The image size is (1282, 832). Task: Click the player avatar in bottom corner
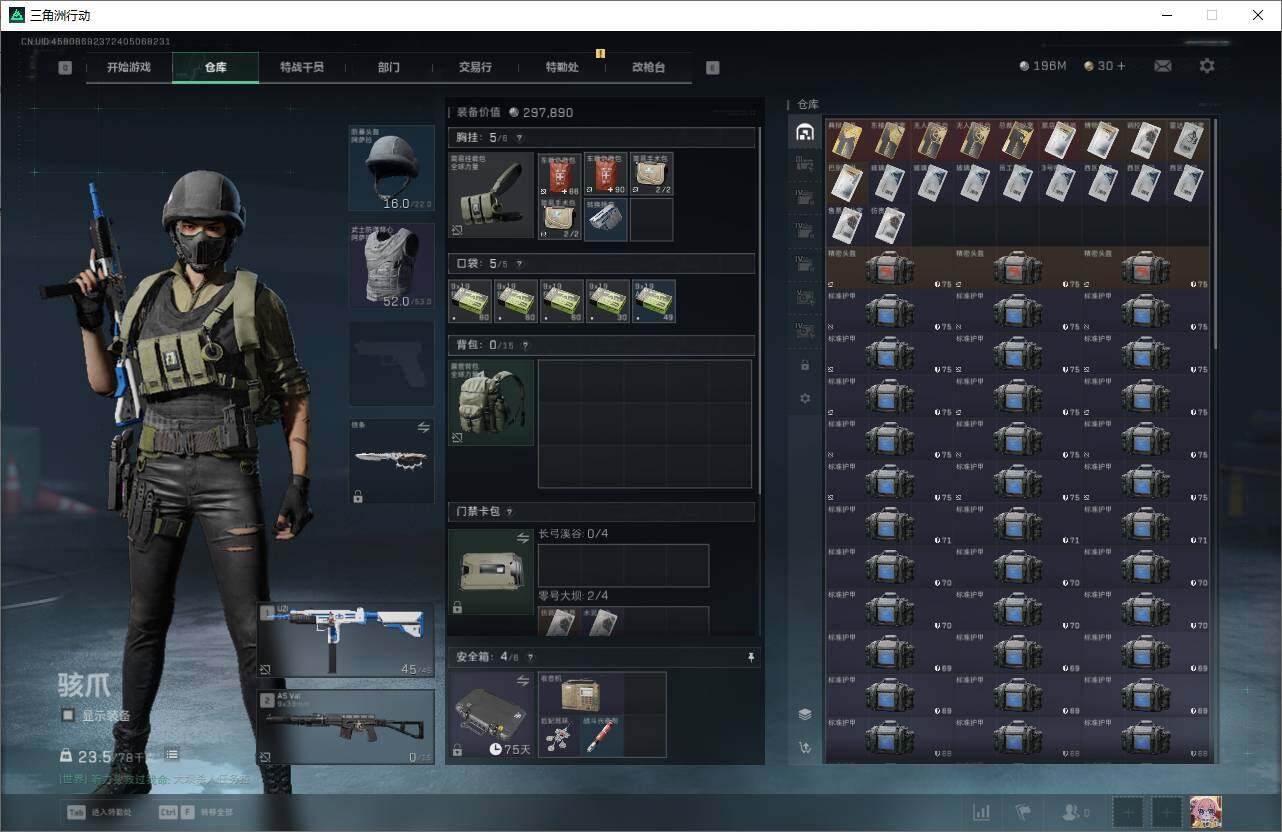[1205, 812]
